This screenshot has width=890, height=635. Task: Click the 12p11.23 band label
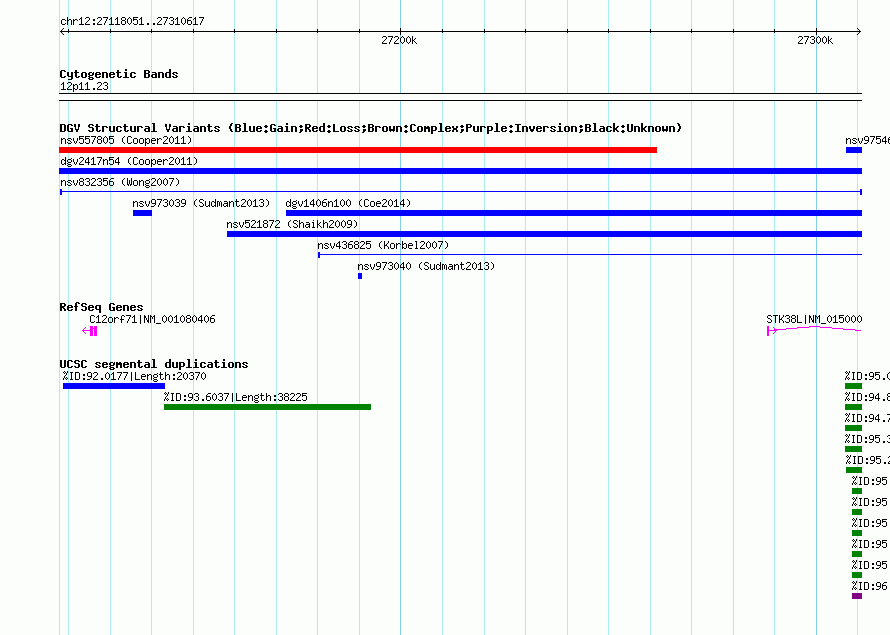[84, 86]
